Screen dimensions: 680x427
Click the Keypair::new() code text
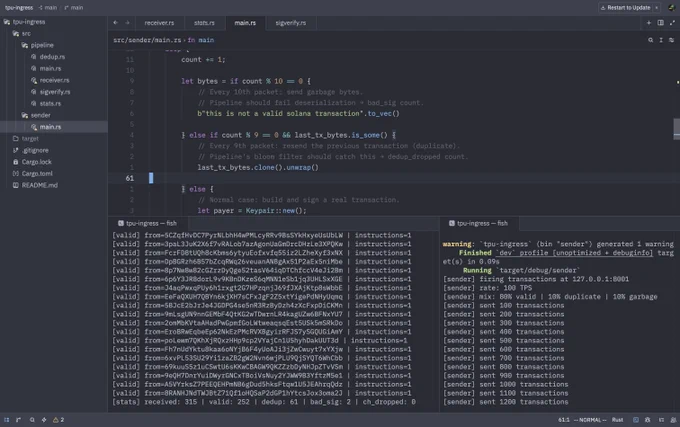(x=276, y=211)
